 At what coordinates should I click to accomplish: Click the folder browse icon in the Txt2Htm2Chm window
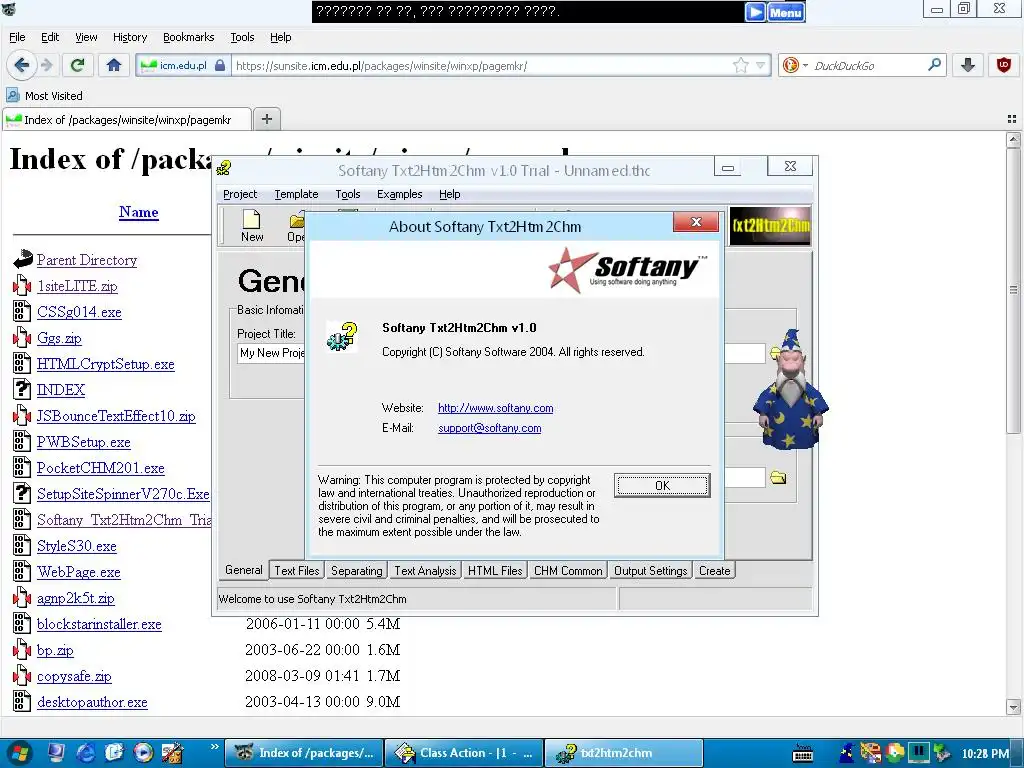(778, 478)
